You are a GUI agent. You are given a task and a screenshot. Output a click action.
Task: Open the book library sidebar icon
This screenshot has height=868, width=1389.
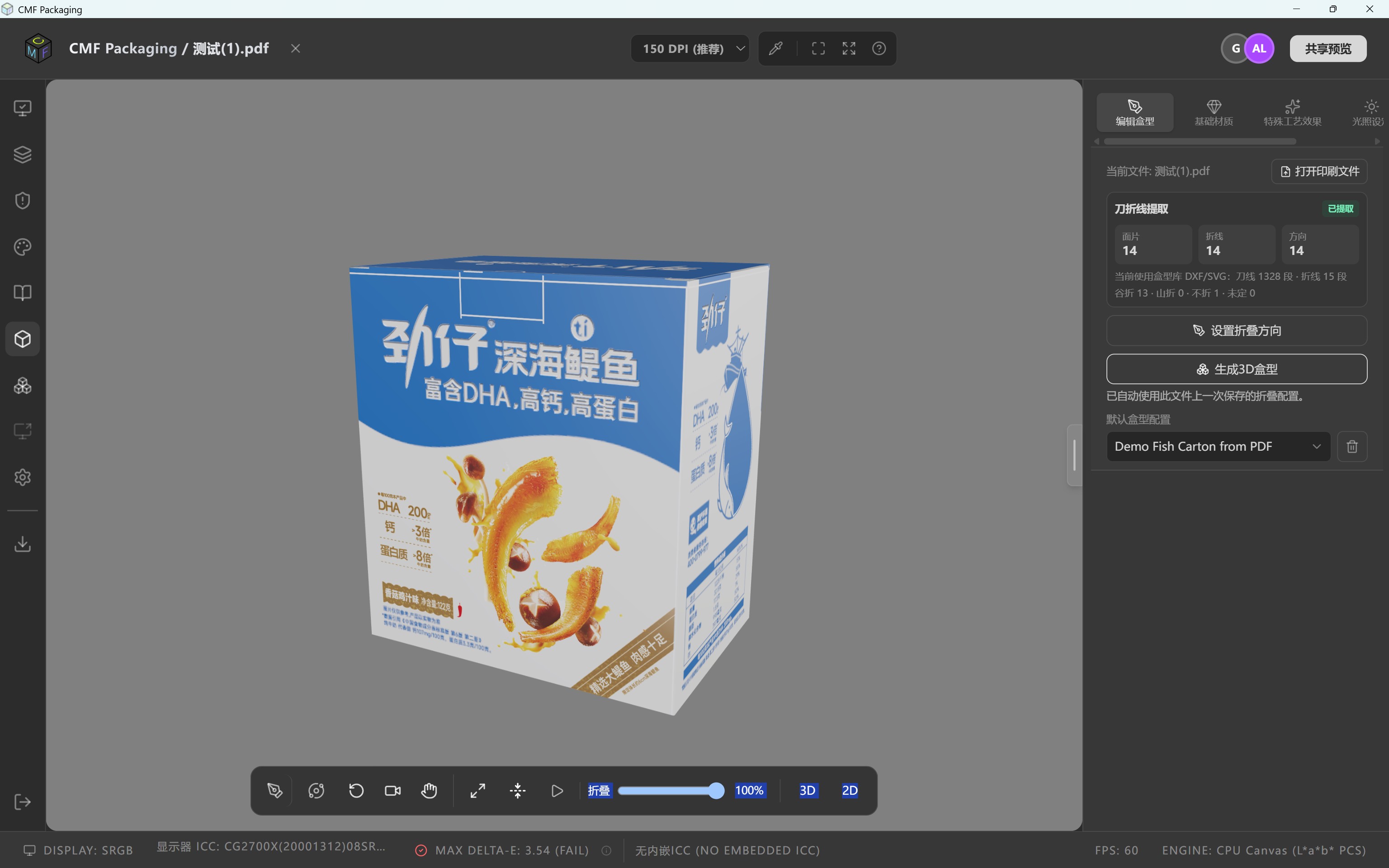[23, 293]
